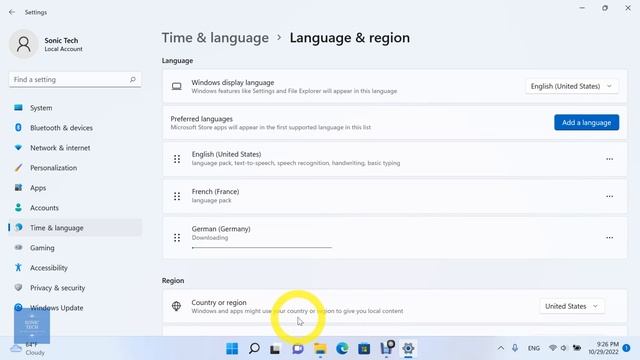Grab drag handle for German (Germany)

[x=177, y=238]
